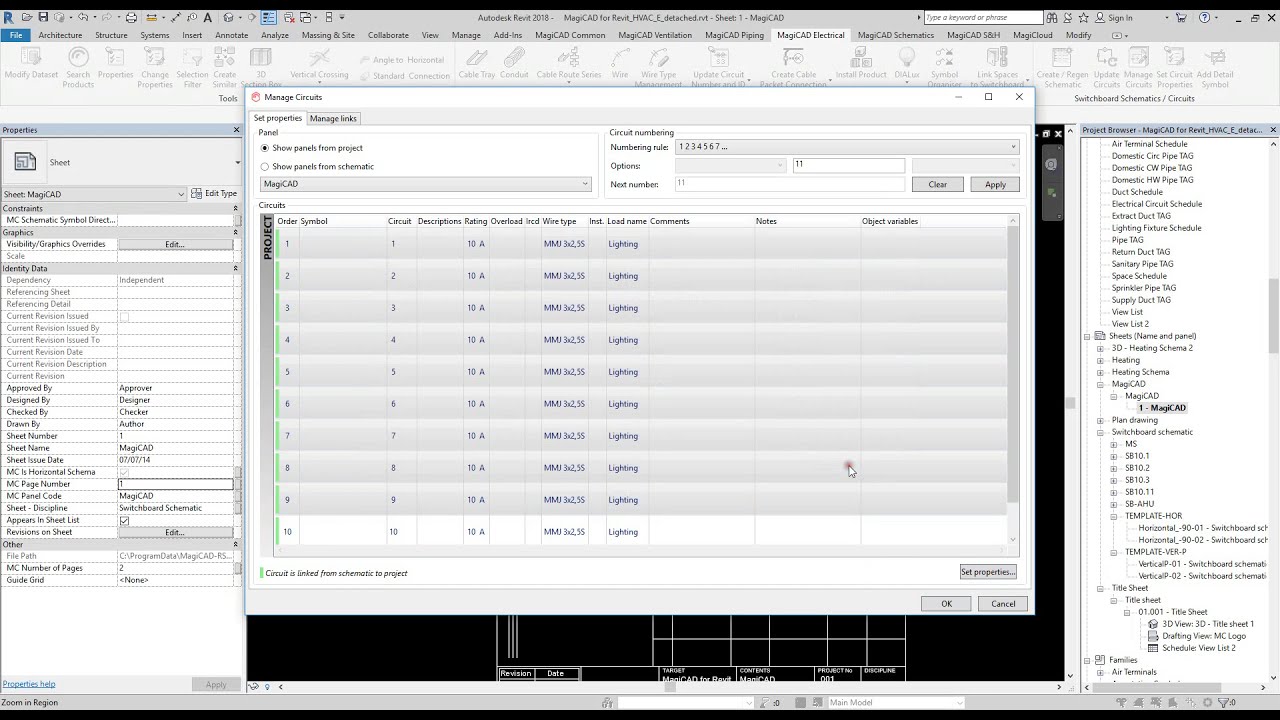
Task: Select the Wire tool in ribbon
Action: pyautogui.click(x=620, y=63)
